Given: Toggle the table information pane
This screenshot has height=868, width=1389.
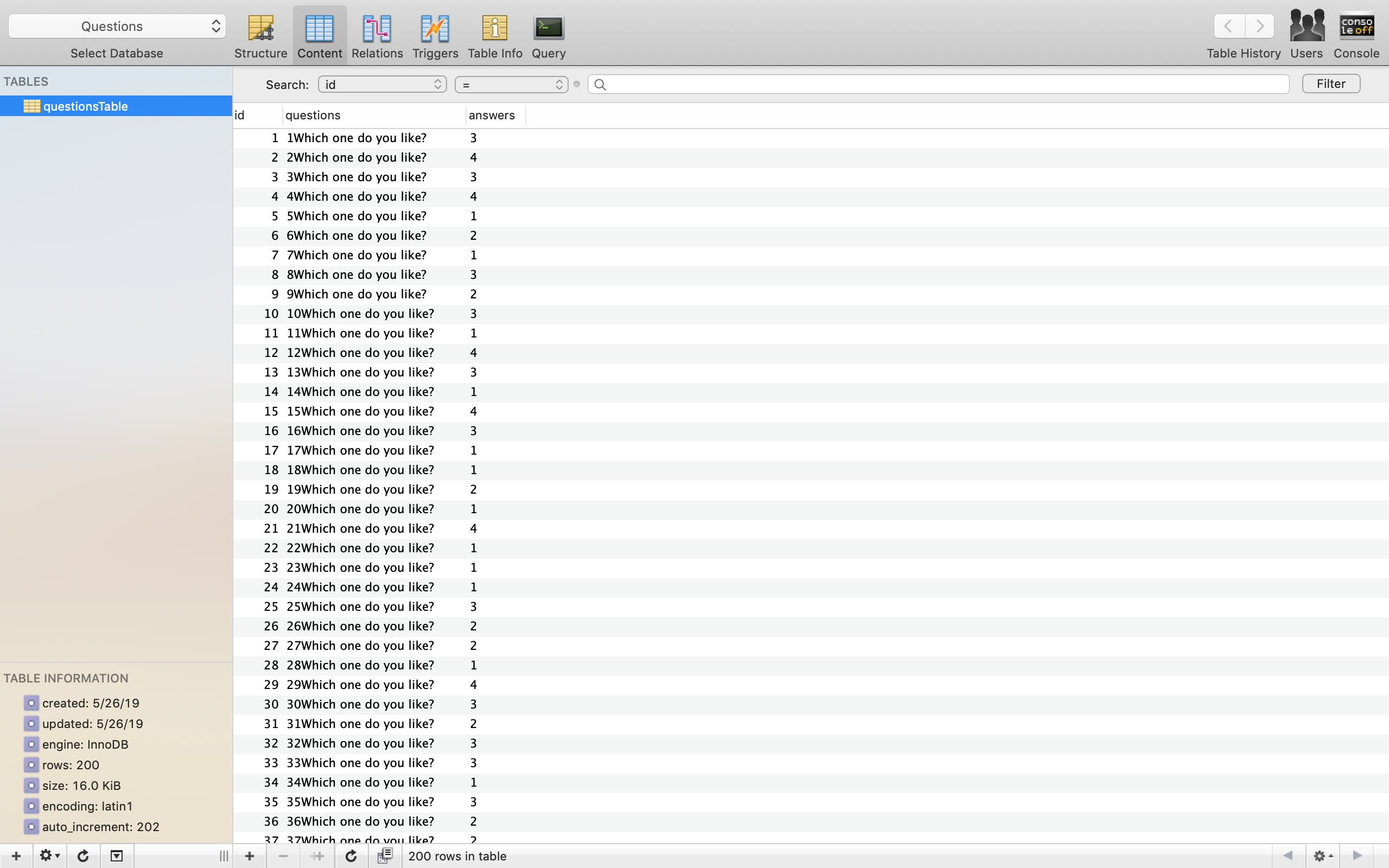Looking at the screenshot, I should tap(117, 856).
